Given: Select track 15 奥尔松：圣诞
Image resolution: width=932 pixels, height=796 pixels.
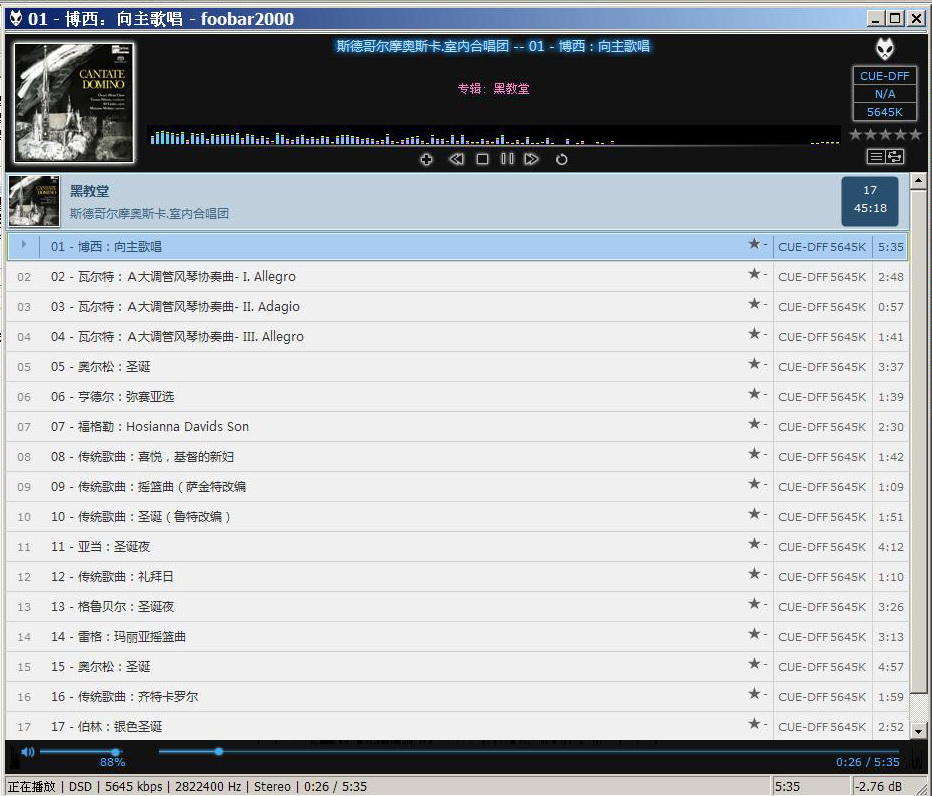Looking at the screenshot, I should (457, 666).
